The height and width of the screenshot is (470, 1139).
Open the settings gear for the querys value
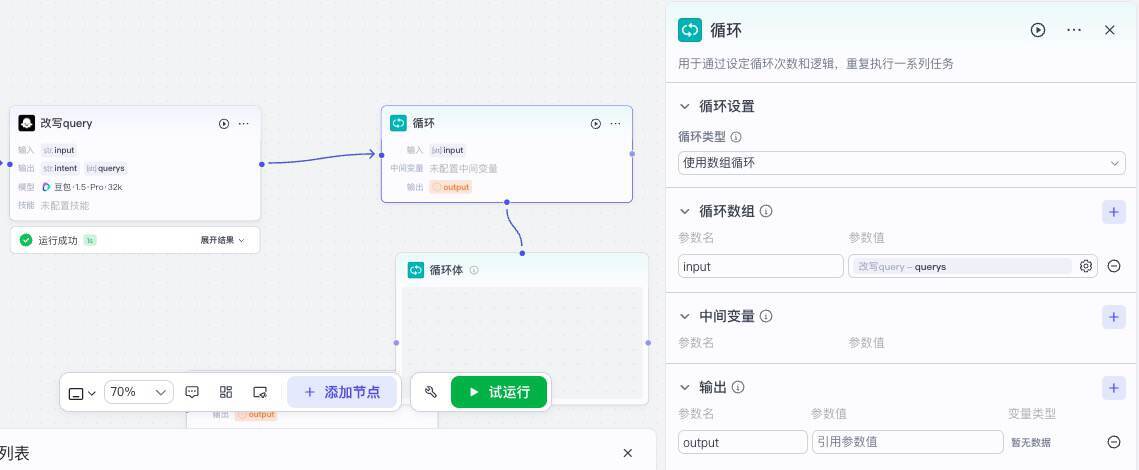point(1086,266)
